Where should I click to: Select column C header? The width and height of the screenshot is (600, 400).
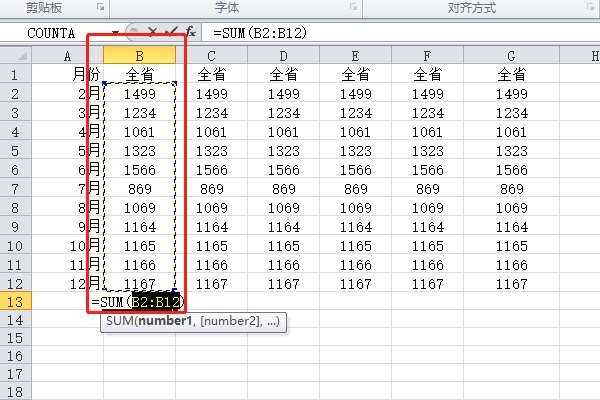212,56
